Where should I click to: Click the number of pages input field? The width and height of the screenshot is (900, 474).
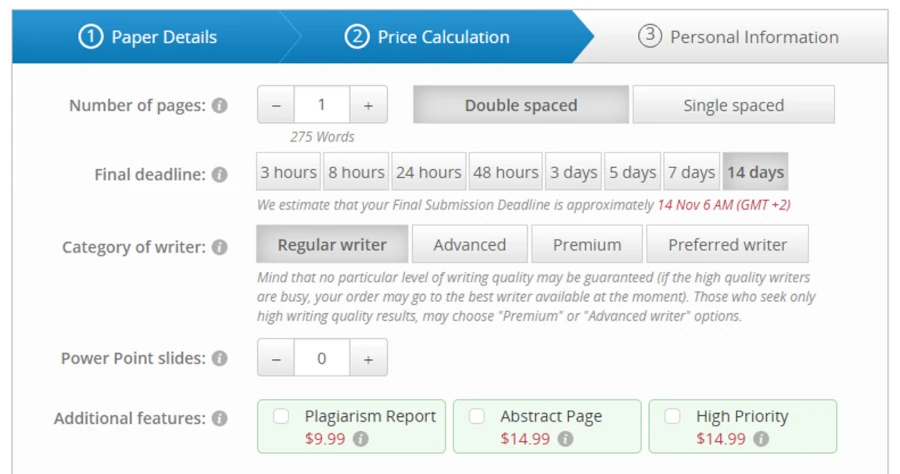[x=322, y=105]
